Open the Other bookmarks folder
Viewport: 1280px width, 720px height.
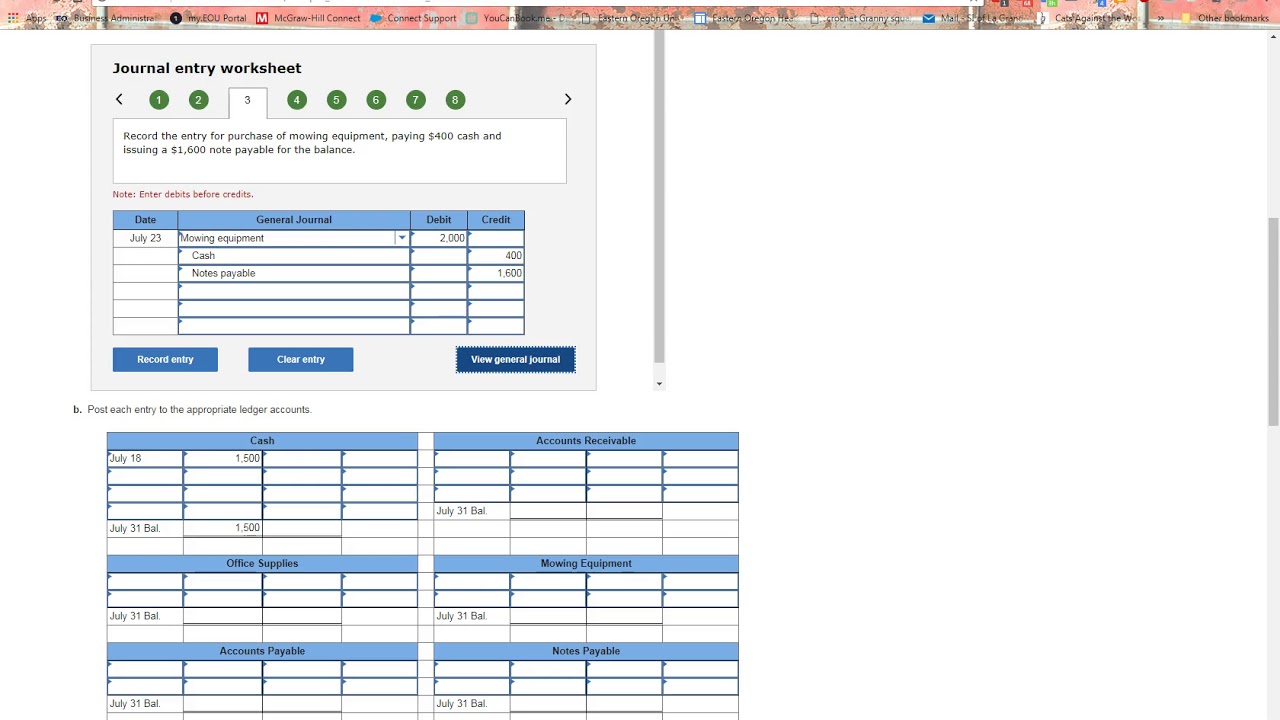pos(1224,18)
